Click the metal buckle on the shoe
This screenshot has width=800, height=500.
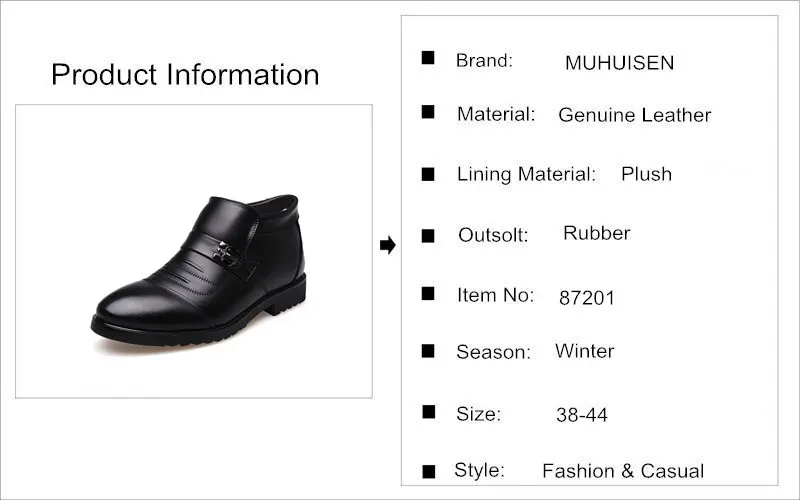(226, 254)
